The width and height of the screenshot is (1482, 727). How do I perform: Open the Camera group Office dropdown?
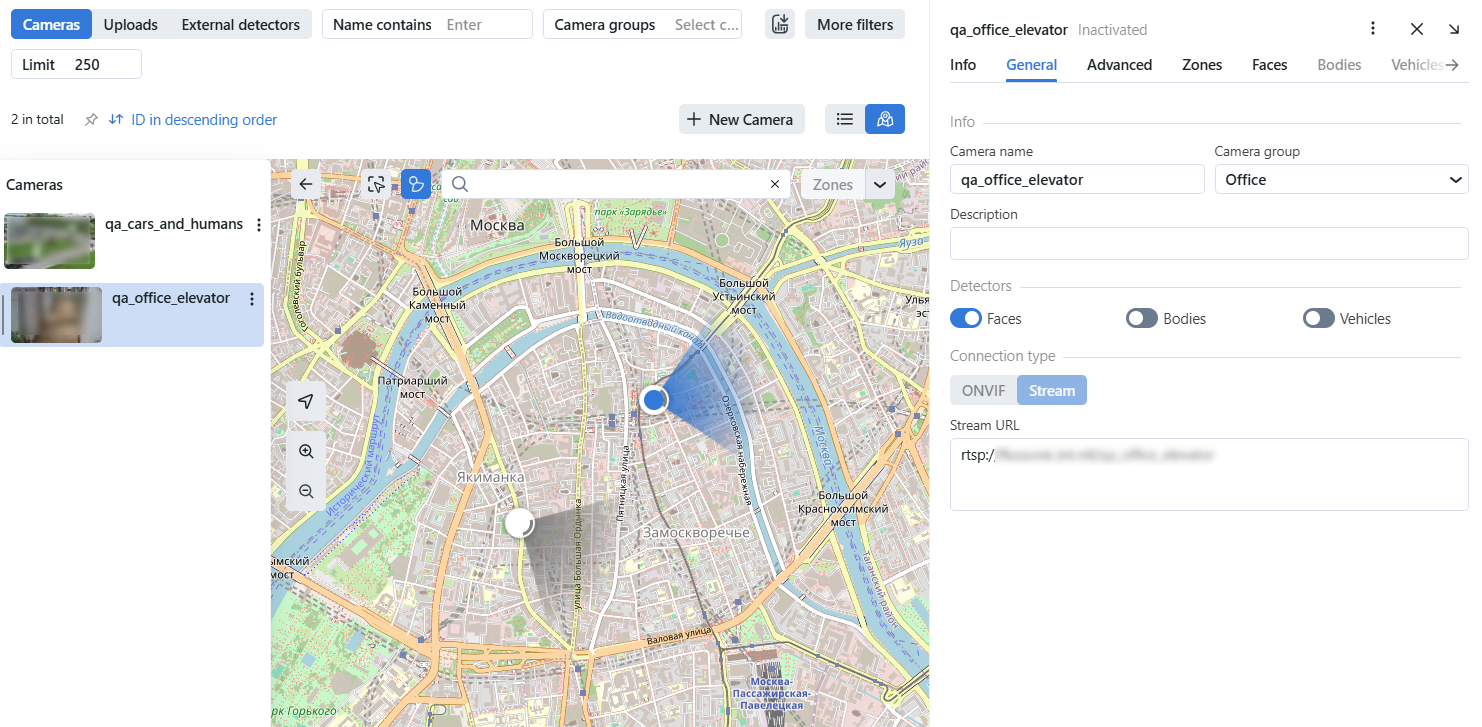1340,180
